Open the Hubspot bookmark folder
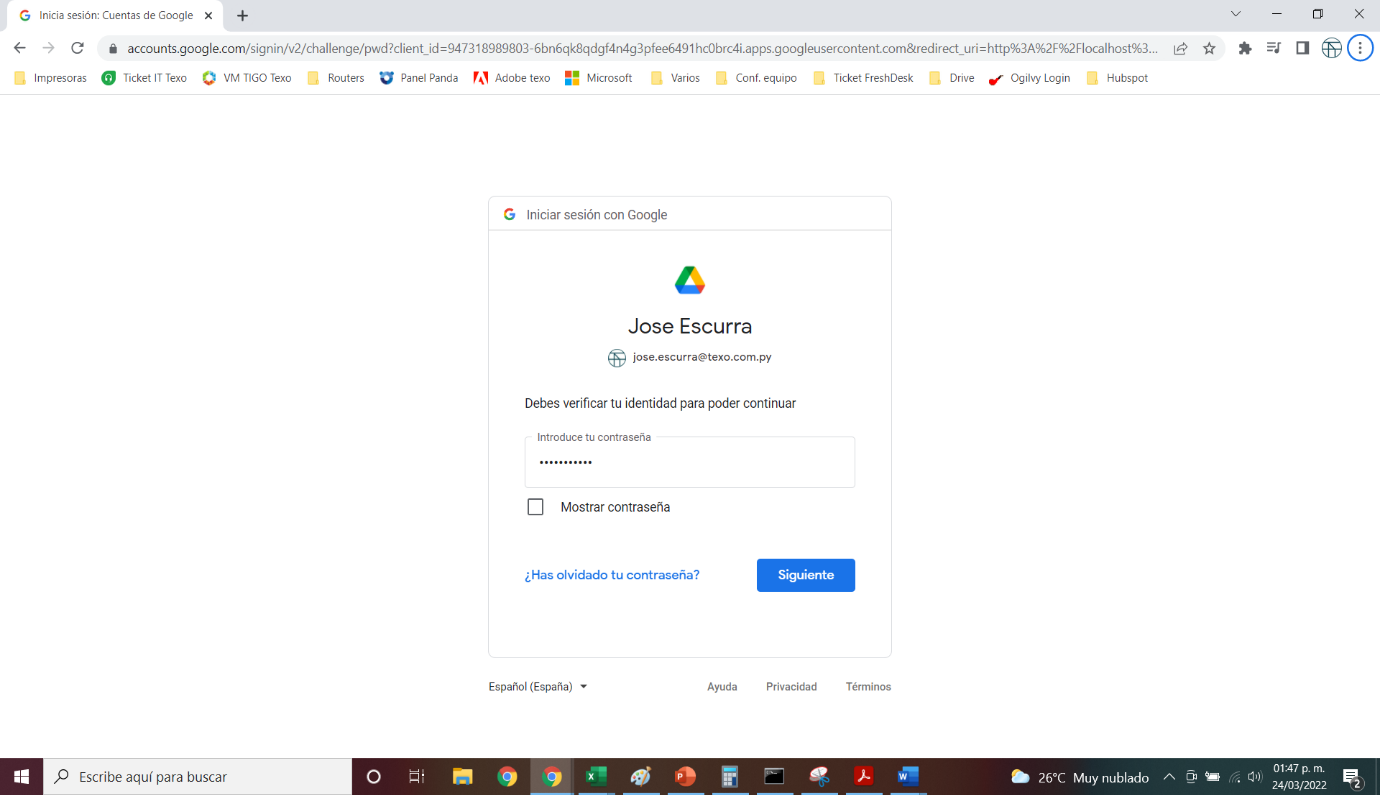This screenshot has height=795, width=1380. pyautogui.click(x=1117, y=78)
